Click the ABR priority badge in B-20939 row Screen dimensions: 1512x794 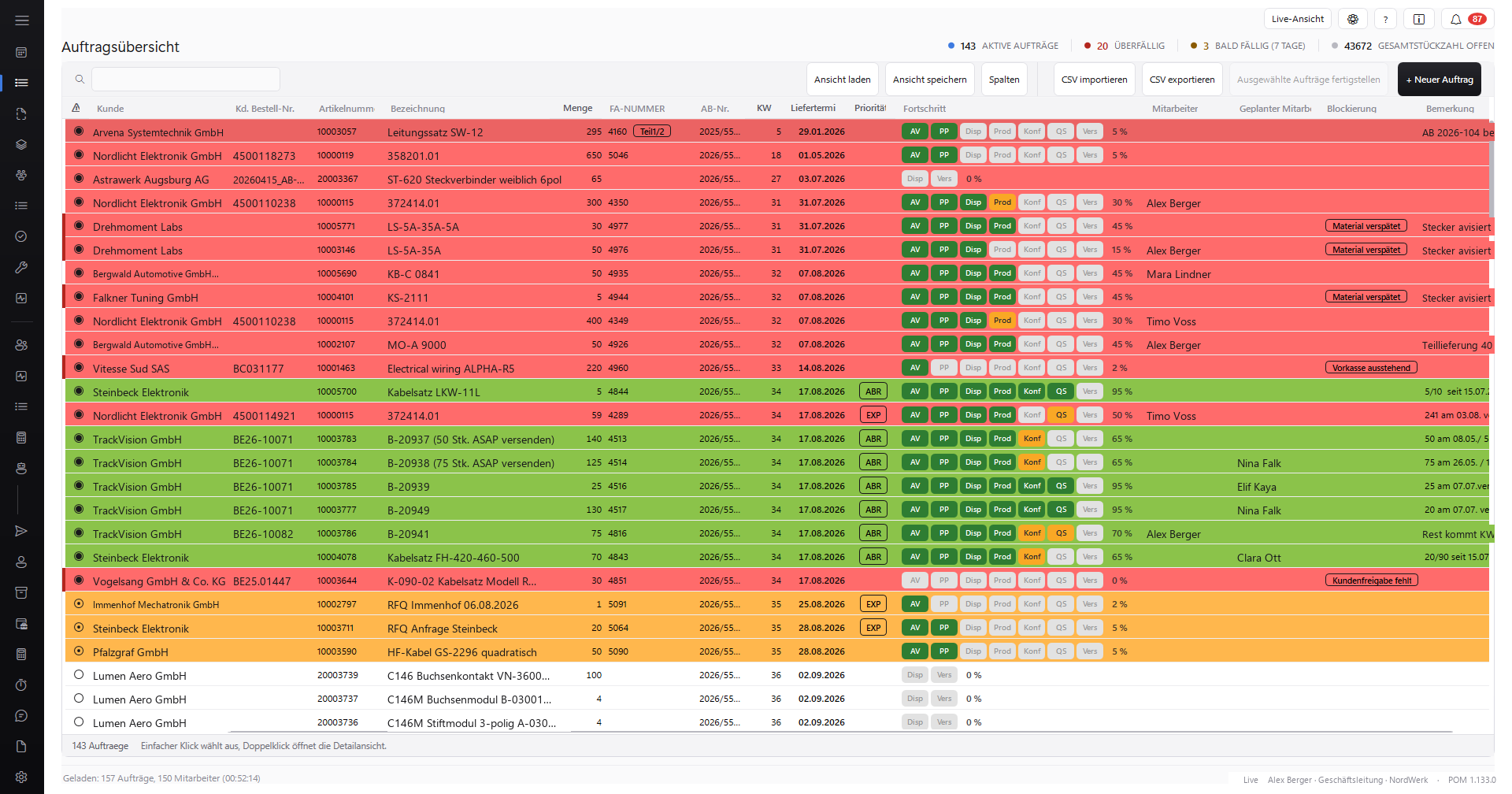point(873,486)
